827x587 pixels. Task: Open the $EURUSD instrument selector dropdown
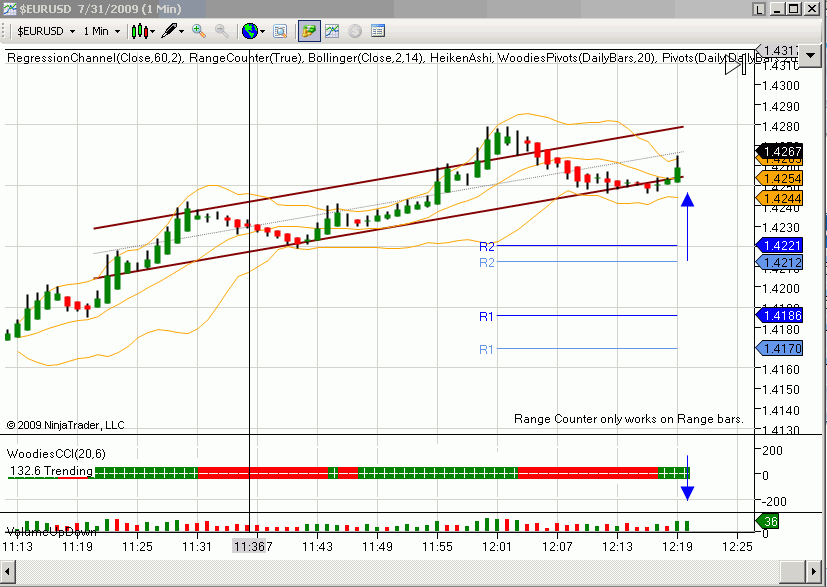click(46, 31)
